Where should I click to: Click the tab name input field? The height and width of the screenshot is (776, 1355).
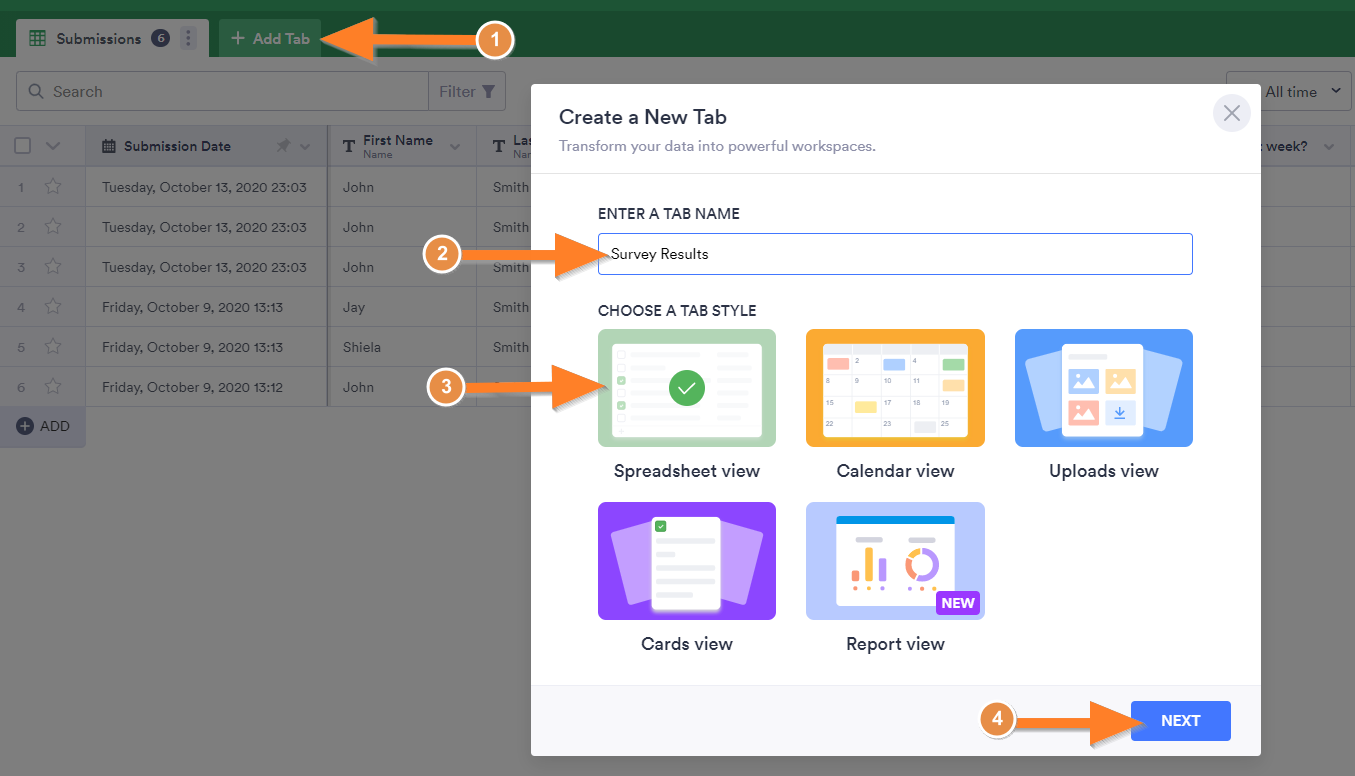click(895, 254)
